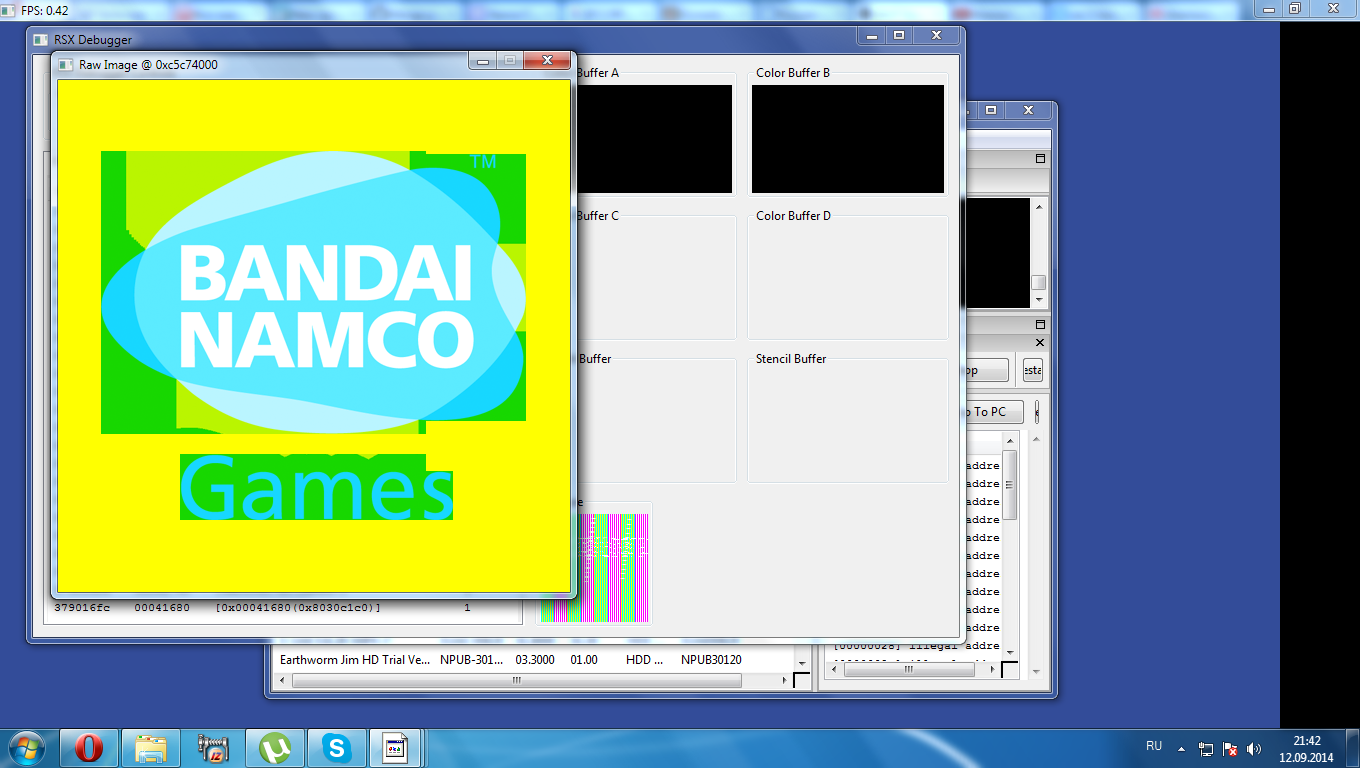Image resolution: width=1360 pixels, height=768 pixels.
Task: Close the top-right FPS window
Action: tap(1332, 8)
